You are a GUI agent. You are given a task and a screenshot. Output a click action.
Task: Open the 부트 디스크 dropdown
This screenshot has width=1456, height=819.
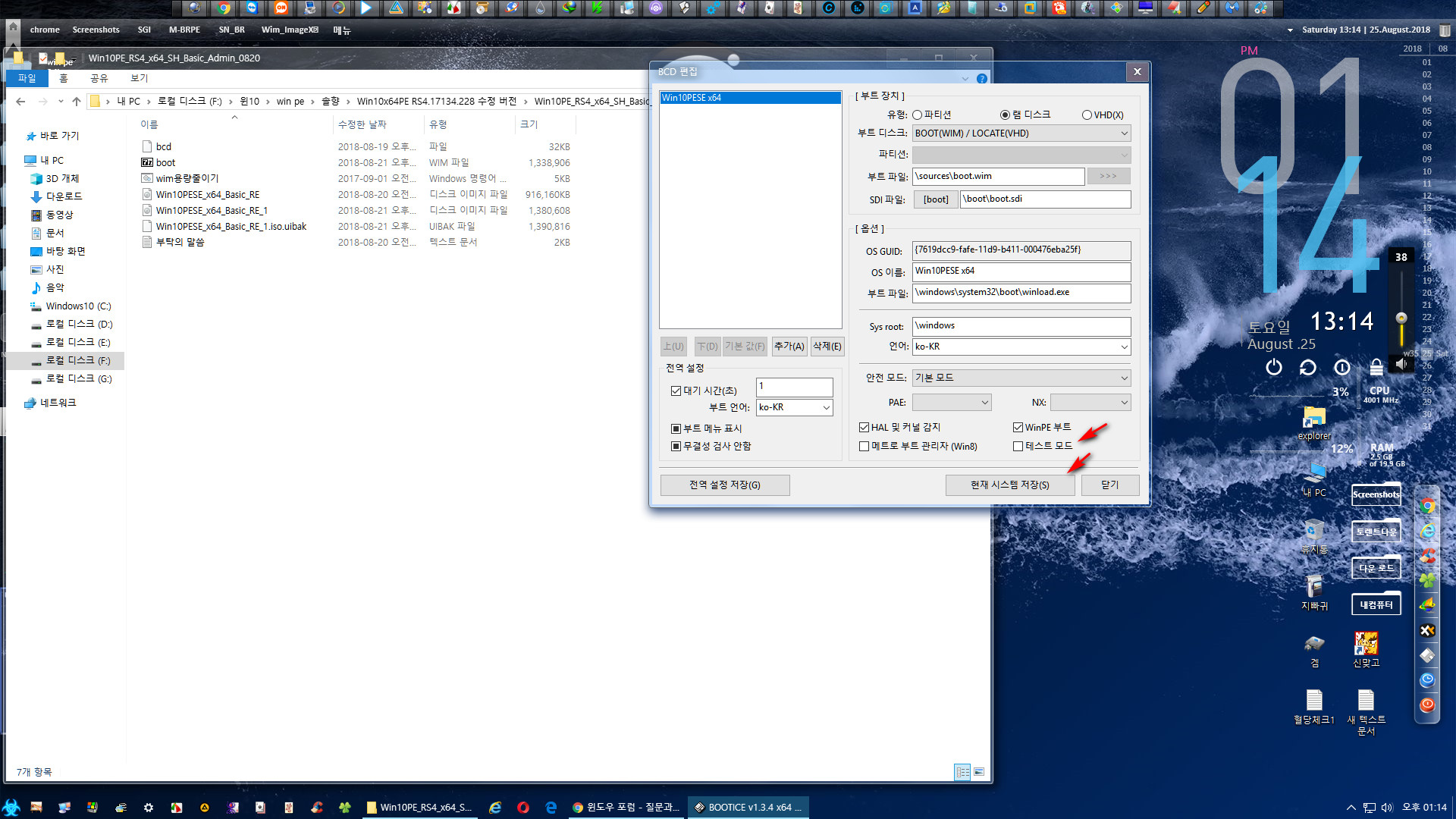pos(1021,133)
